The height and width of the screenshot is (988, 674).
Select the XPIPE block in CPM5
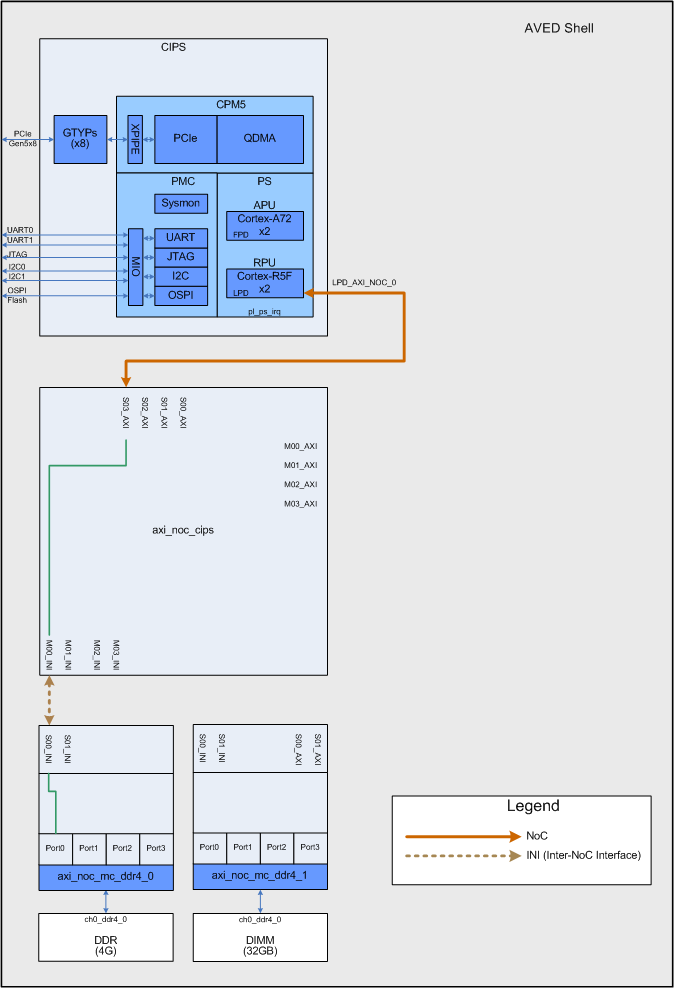[x=135, y=139]
